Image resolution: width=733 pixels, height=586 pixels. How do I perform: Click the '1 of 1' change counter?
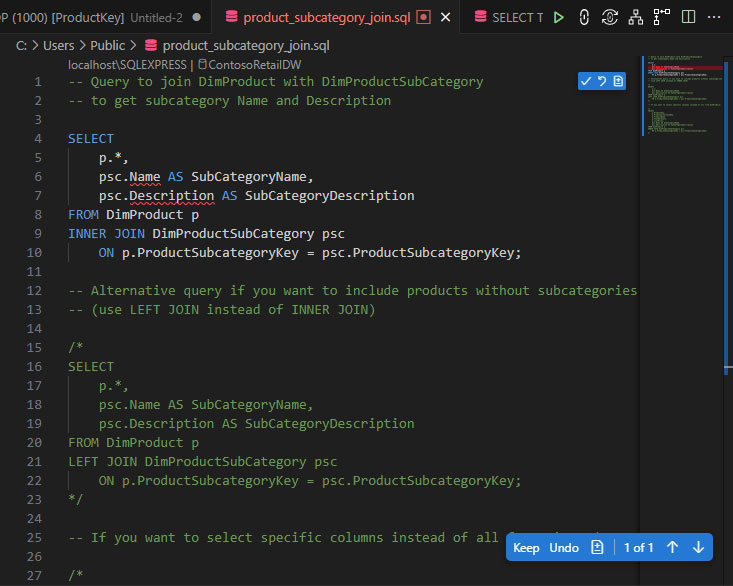pos(638,548)
